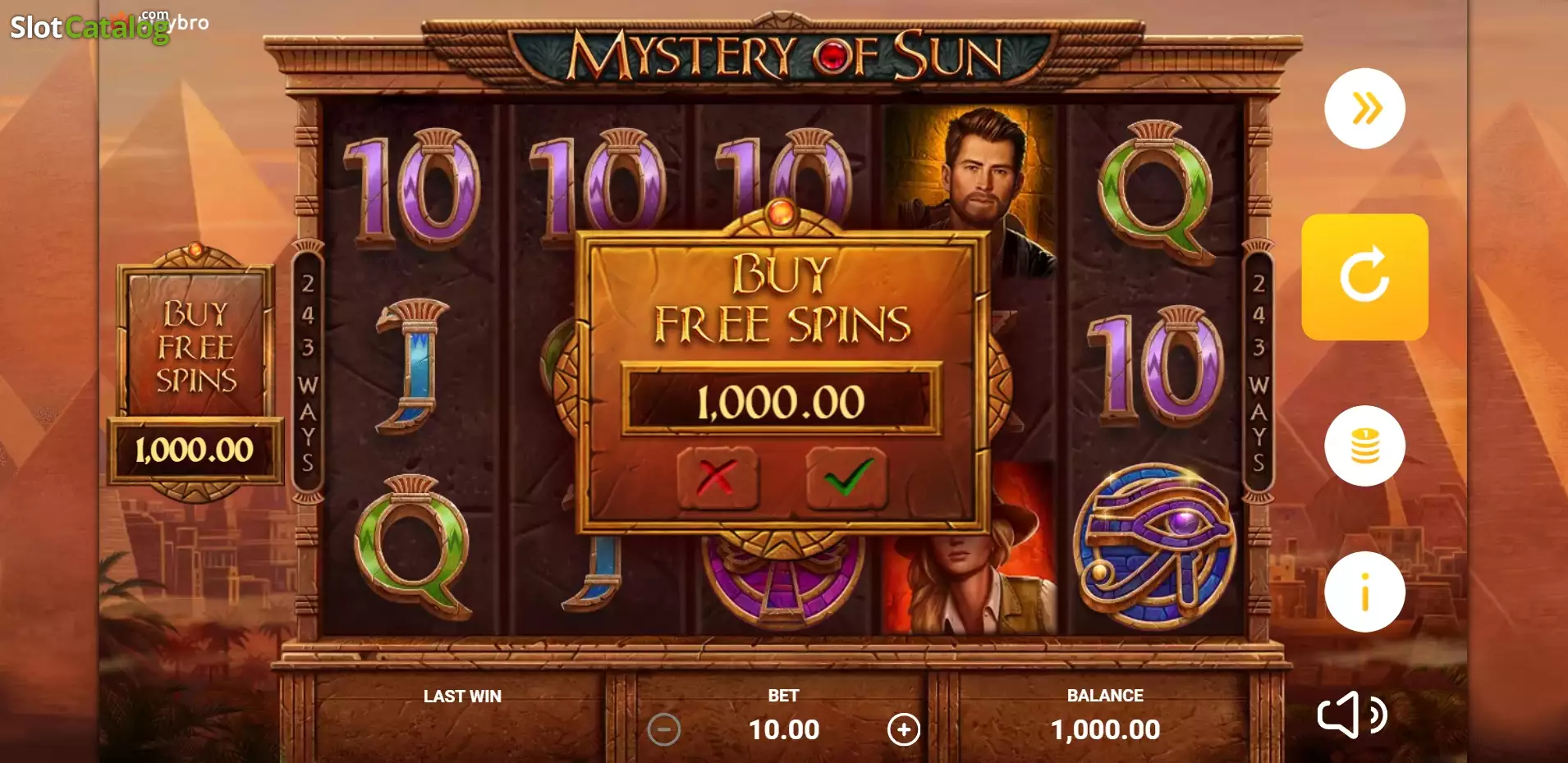Click the Eye of Horus symbol
This screenshot has width=1568, height=763.
(x=1156, y=546)
